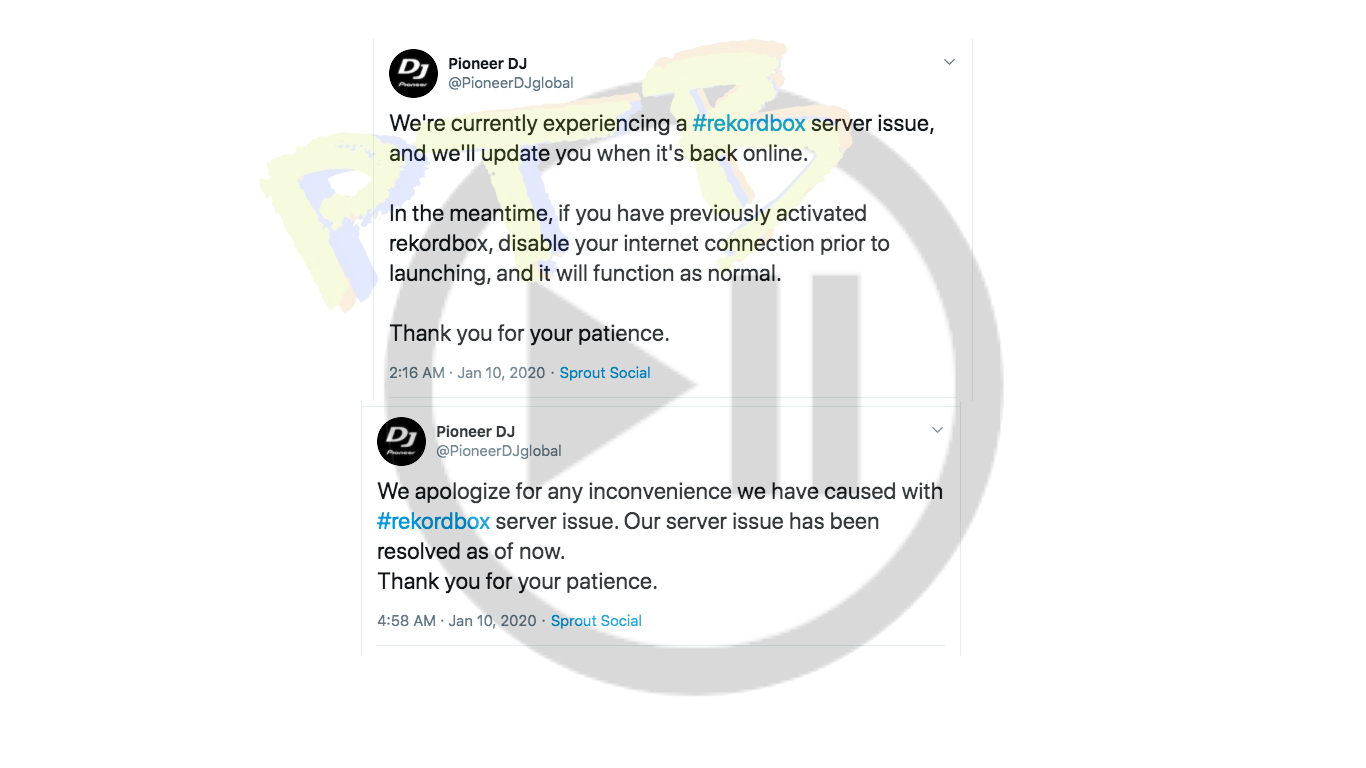
Task: Open the #rekordbox hashtag in the first tweet
Action: point(749,124)
